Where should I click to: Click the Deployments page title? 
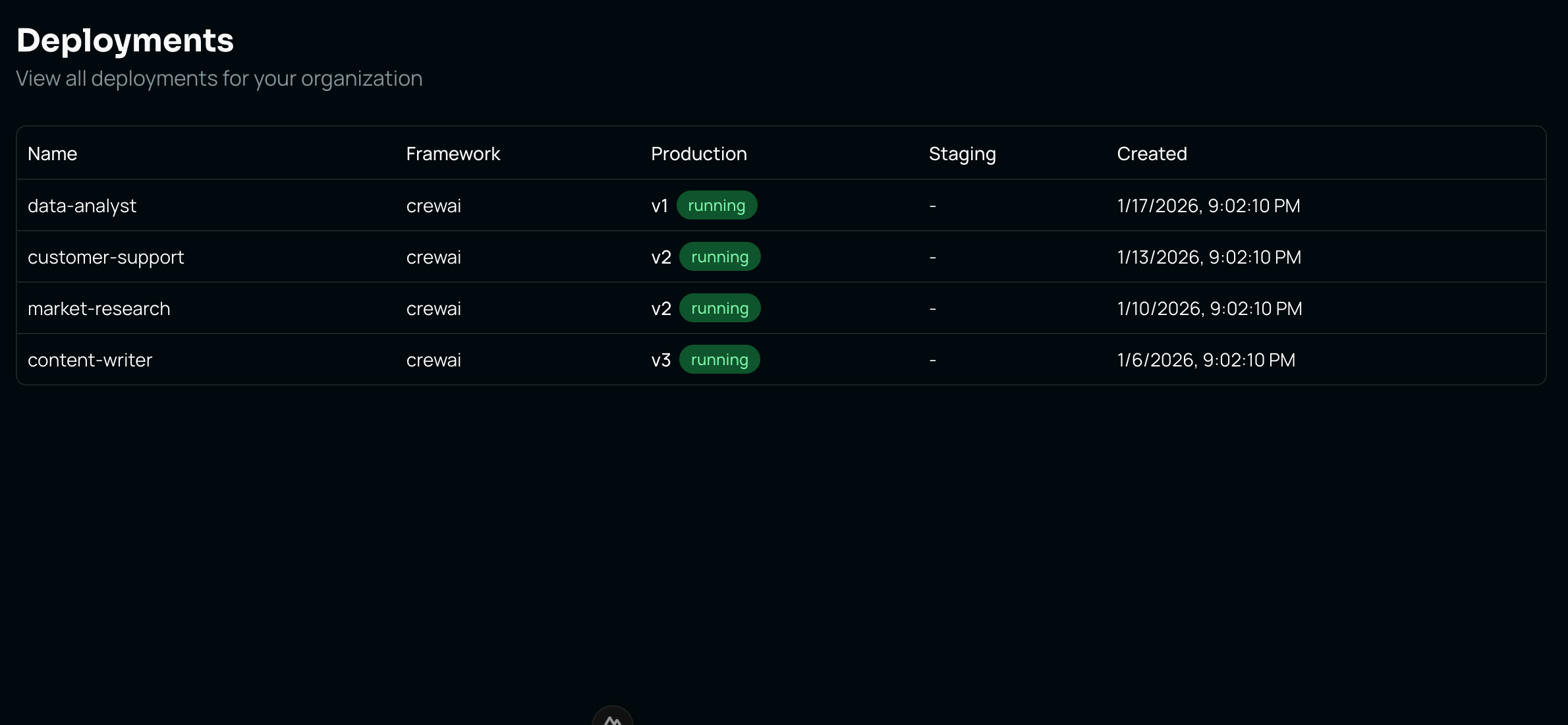click(125, 40)
